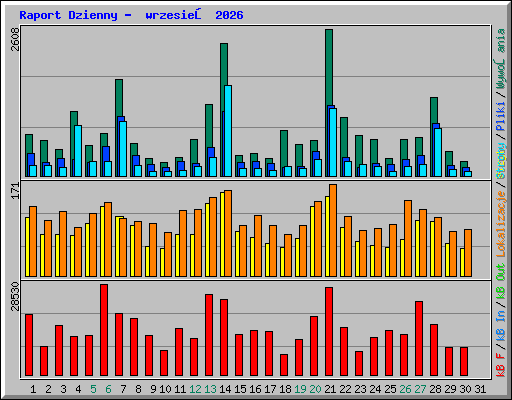Click the red kB bar for day 30
The width and height of the screenshot is (512, 400).
click(x=464, y=362)
